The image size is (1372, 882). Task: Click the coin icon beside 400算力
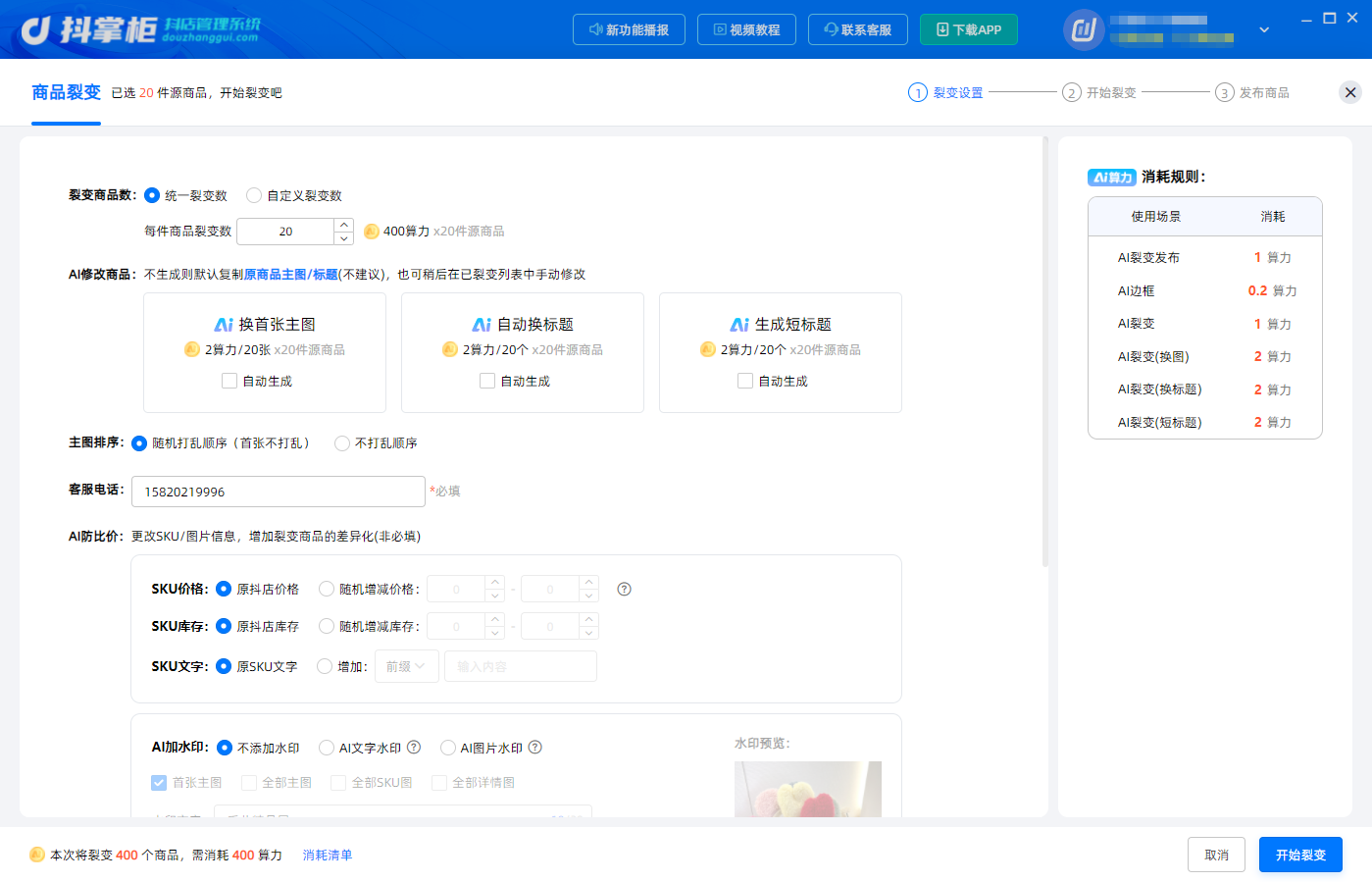[372, 232]
